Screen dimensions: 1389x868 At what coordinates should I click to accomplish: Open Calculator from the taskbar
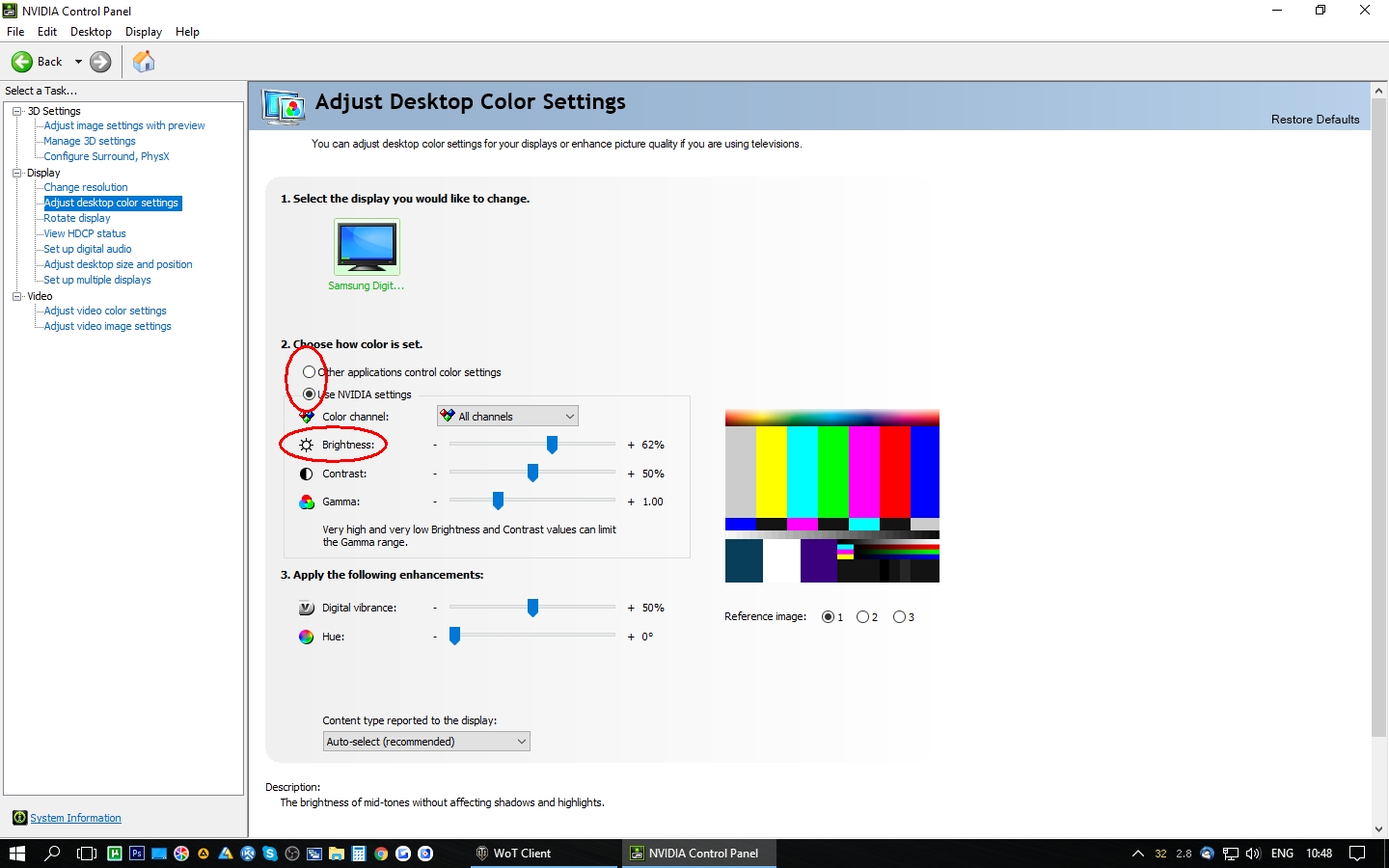(x=359, y=854)
